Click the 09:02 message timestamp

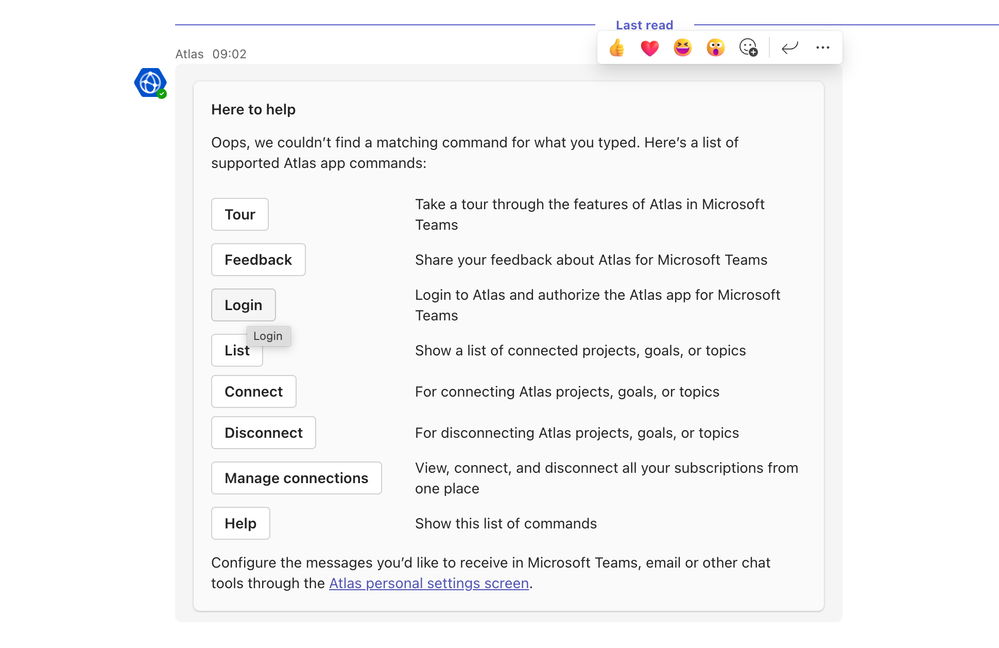coord(229,54)
